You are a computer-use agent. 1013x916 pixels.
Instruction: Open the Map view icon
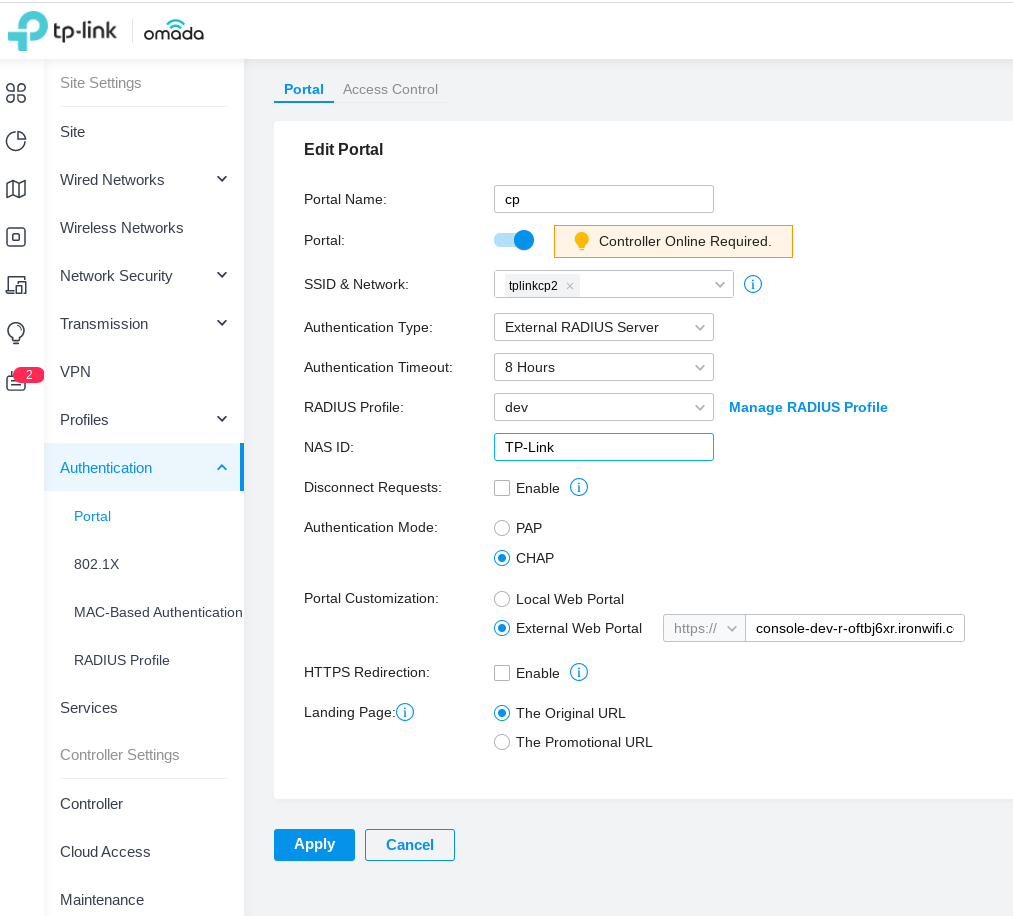[x=15, y=188]
